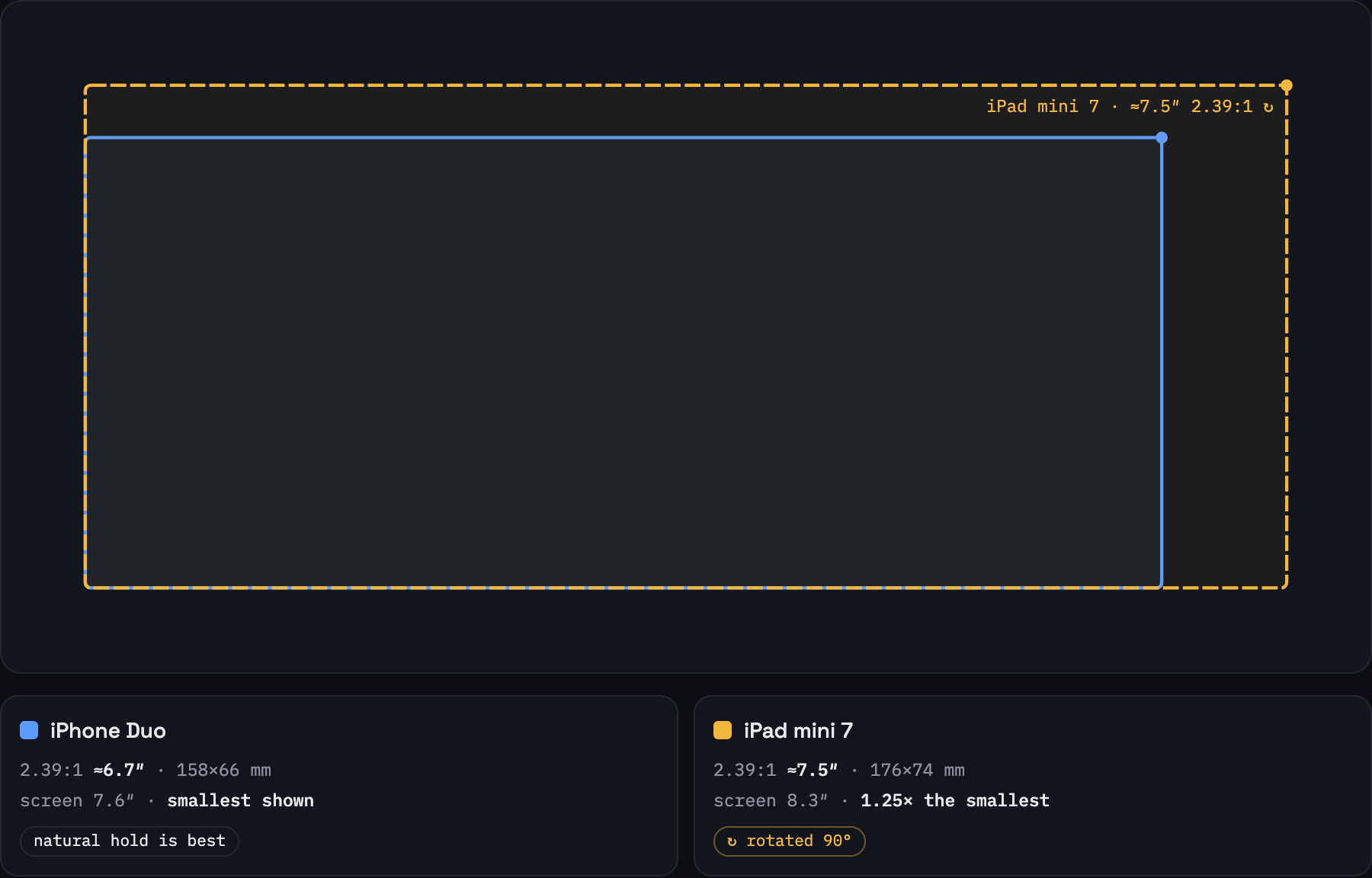Click the "screen 8.3″" text
The image size is (1372, 878).
click(771, 801)
